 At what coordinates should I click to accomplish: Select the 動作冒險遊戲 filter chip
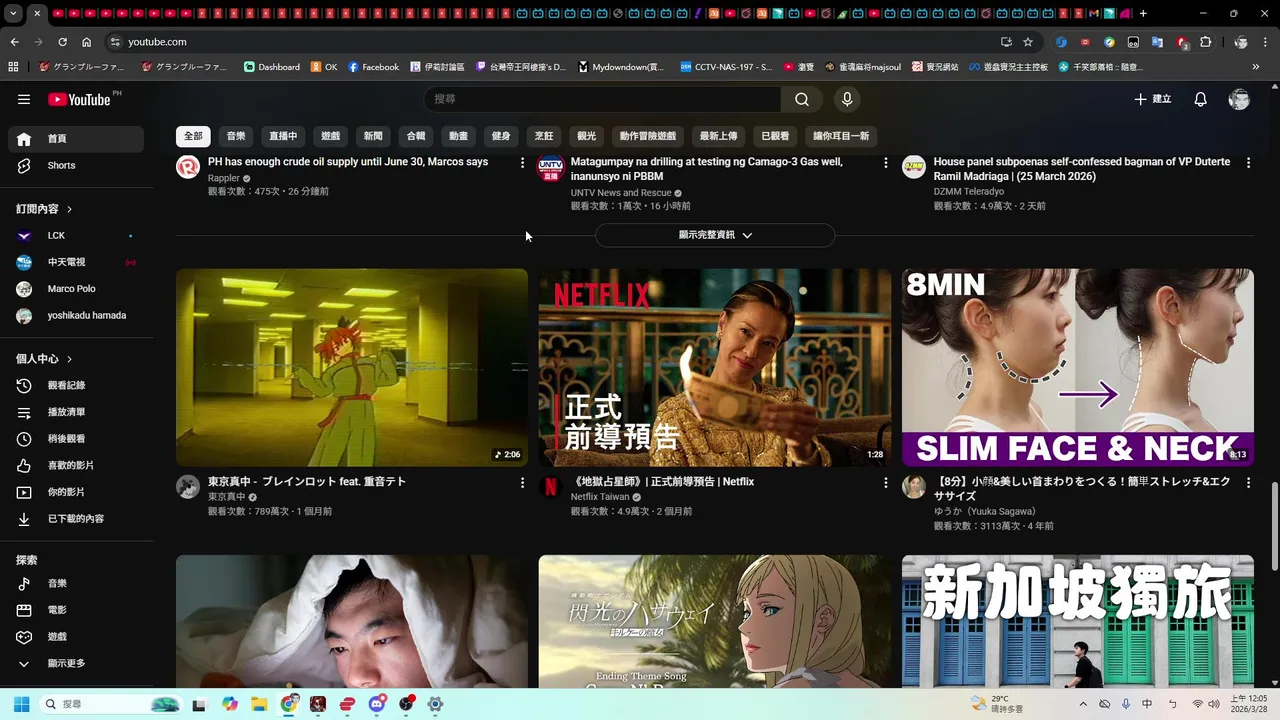(x=647, y=136)
